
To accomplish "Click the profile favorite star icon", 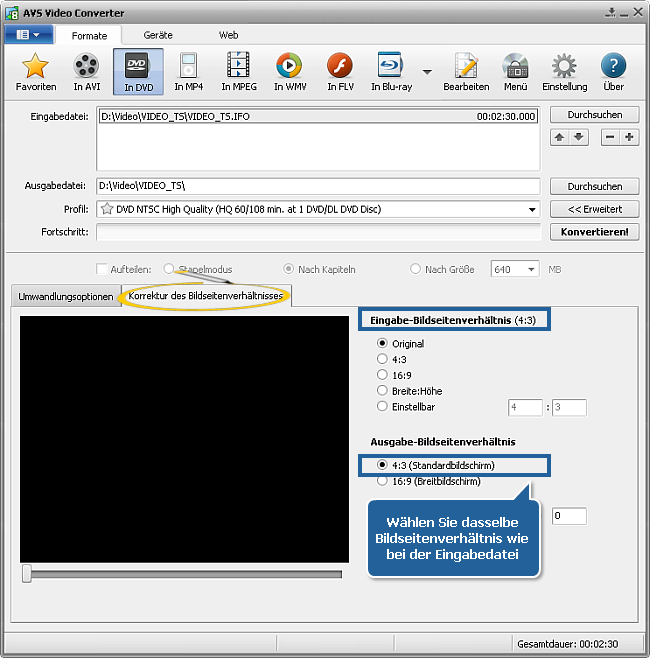I will coord(107,209).
